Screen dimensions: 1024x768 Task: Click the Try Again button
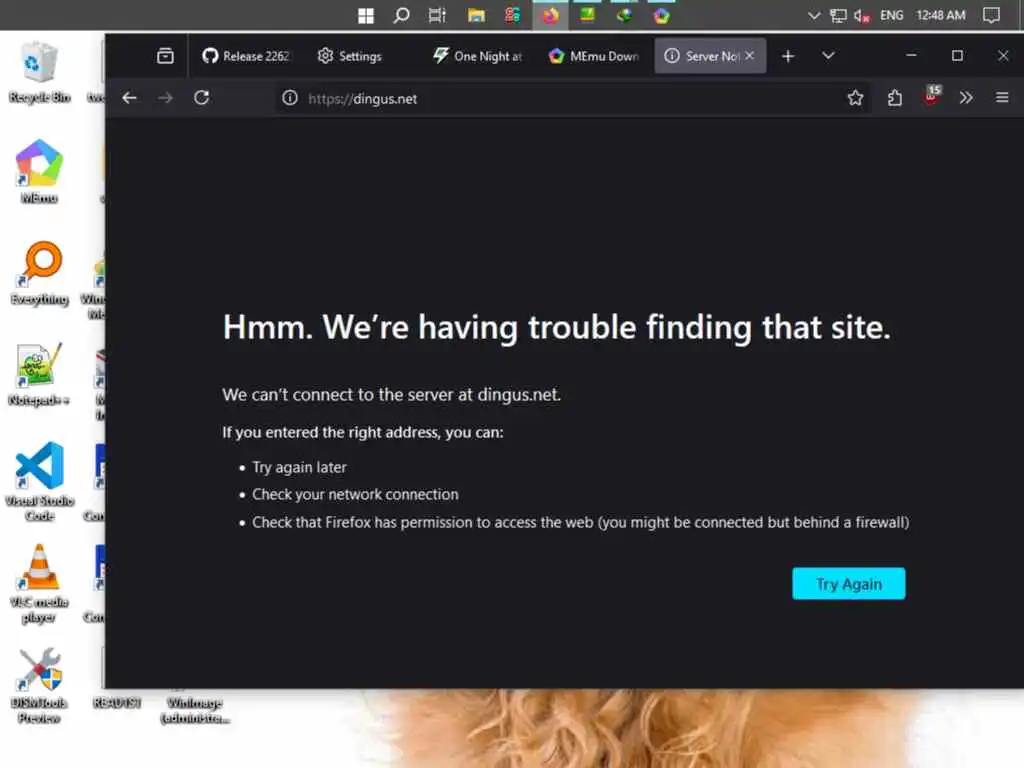click(x=848, y=584)
